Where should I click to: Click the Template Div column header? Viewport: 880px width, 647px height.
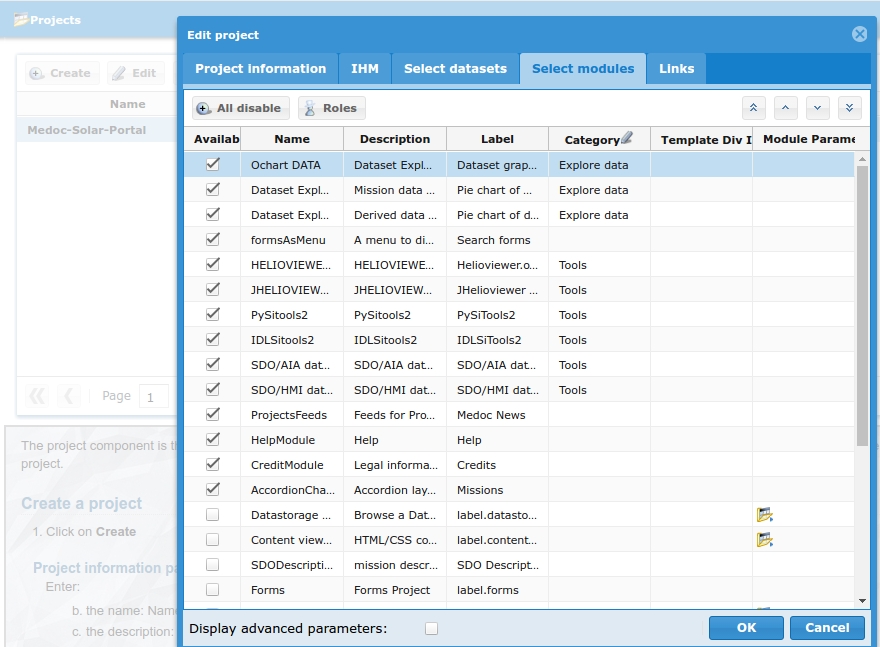pos(702,139)
